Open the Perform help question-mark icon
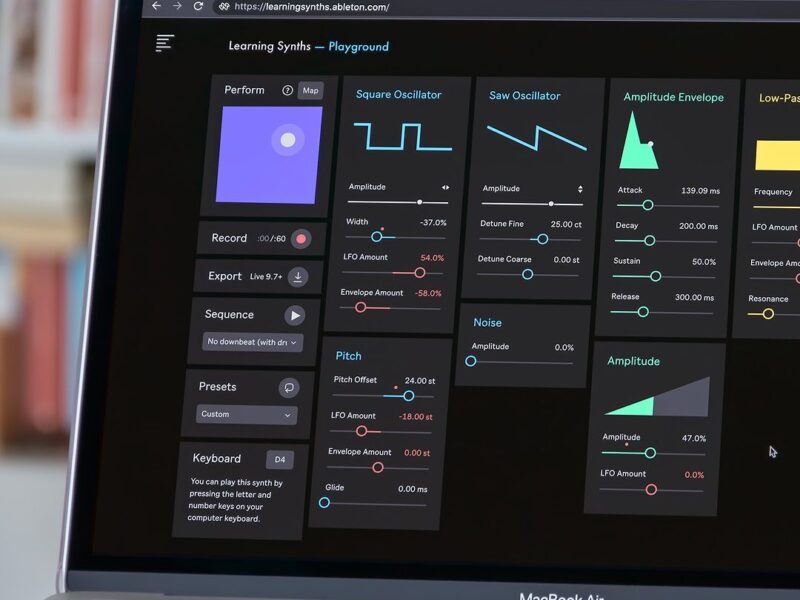Screen dimensions: 800x600 [287, 90]
